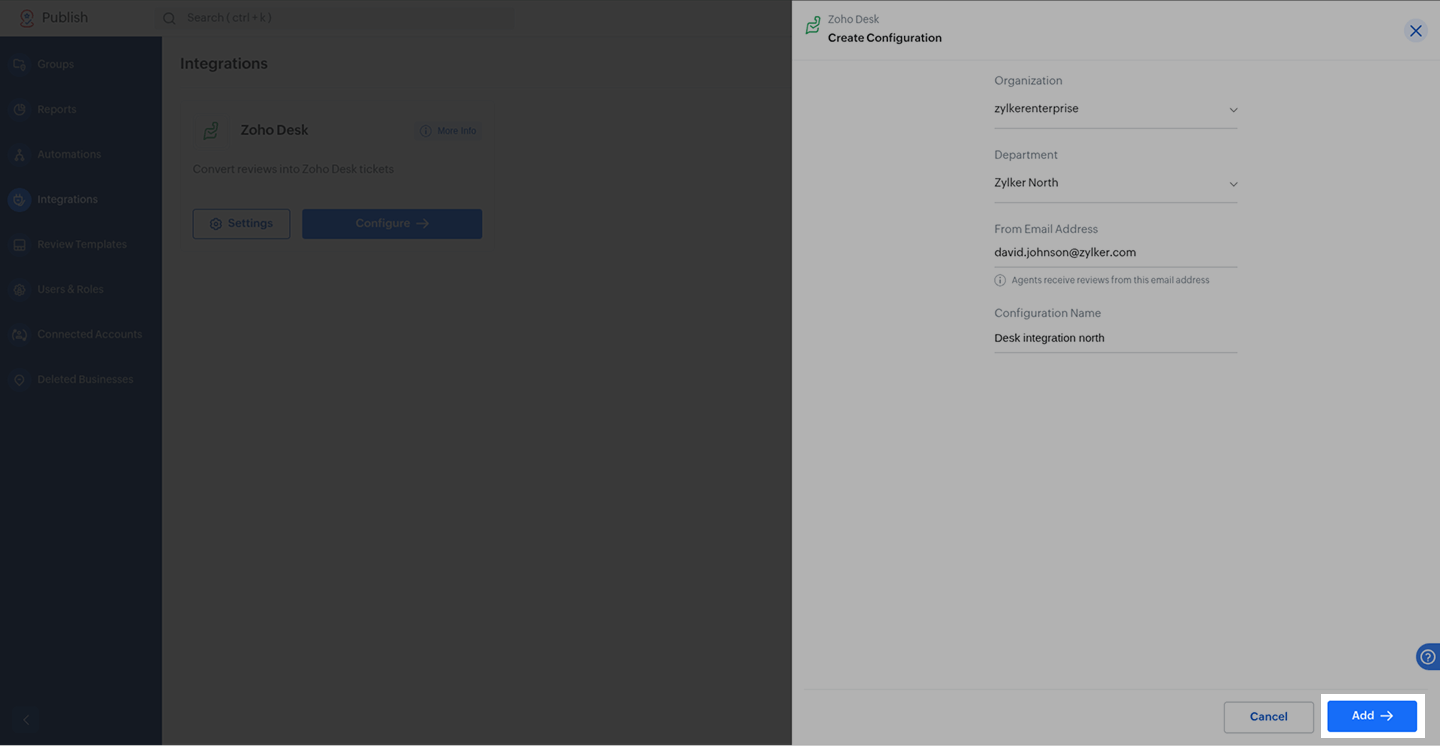Go to Reports in the sidebar

coord(57,109)
